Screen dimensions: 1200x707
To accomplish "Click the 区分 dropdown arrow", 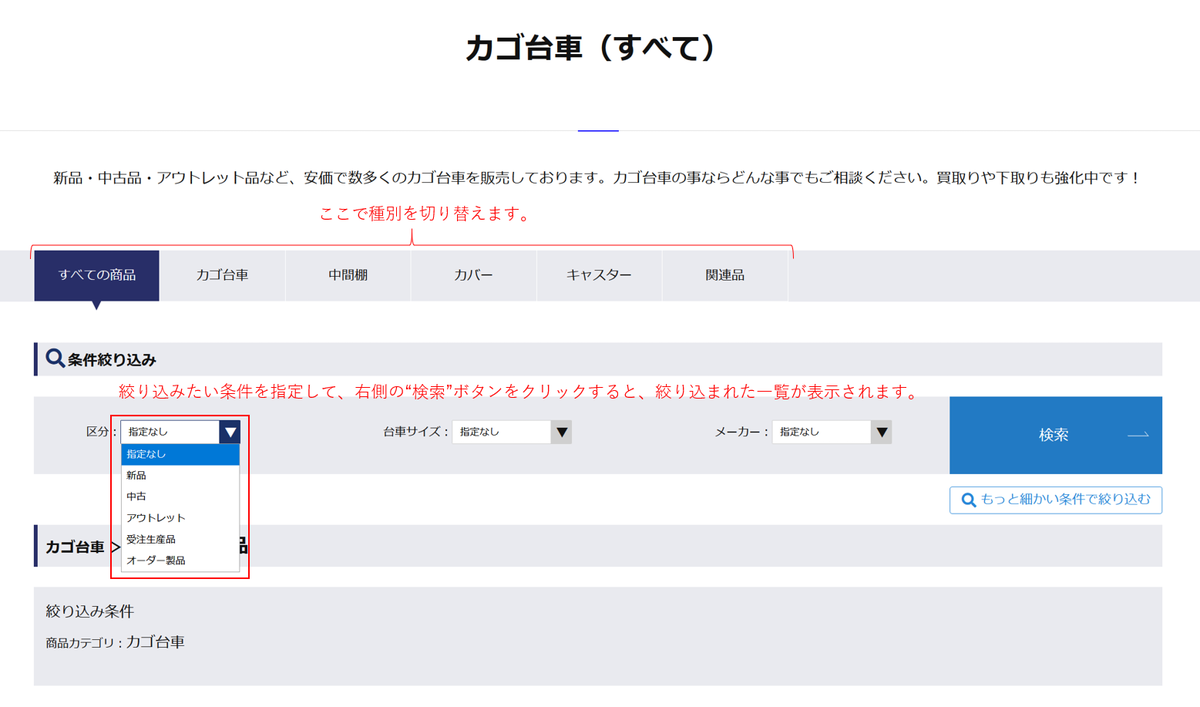I will [x=231, y=432].
